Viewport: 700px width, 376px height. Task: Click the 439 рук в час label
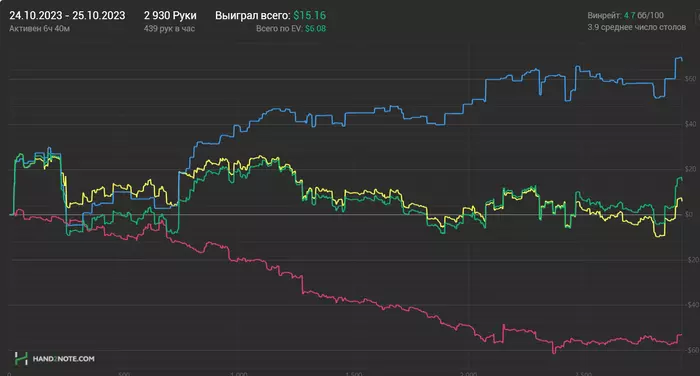point(169,29)
